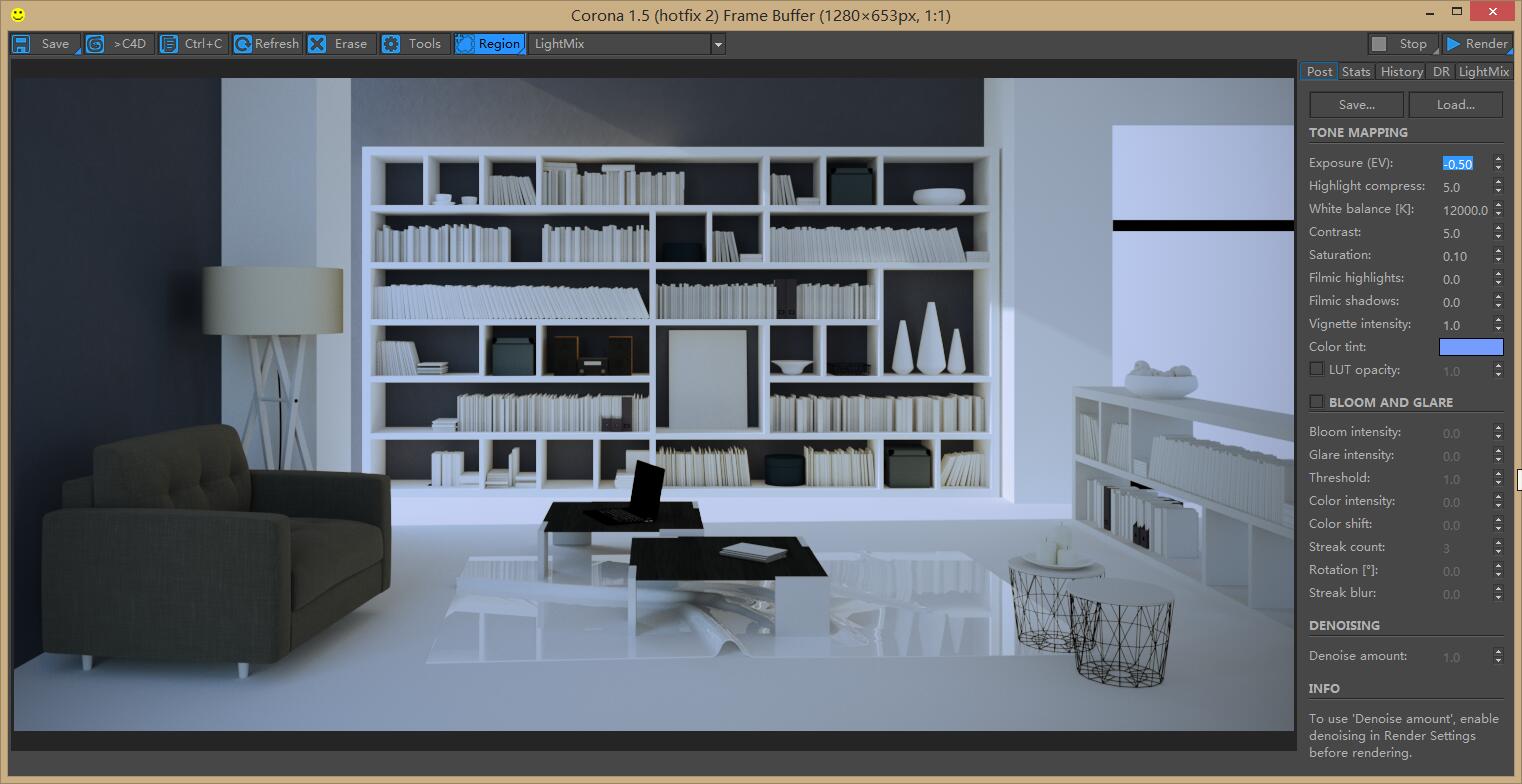Adjust the Saturation spinner arrows
The image size is (1522, 784).
coord(1498,255)
